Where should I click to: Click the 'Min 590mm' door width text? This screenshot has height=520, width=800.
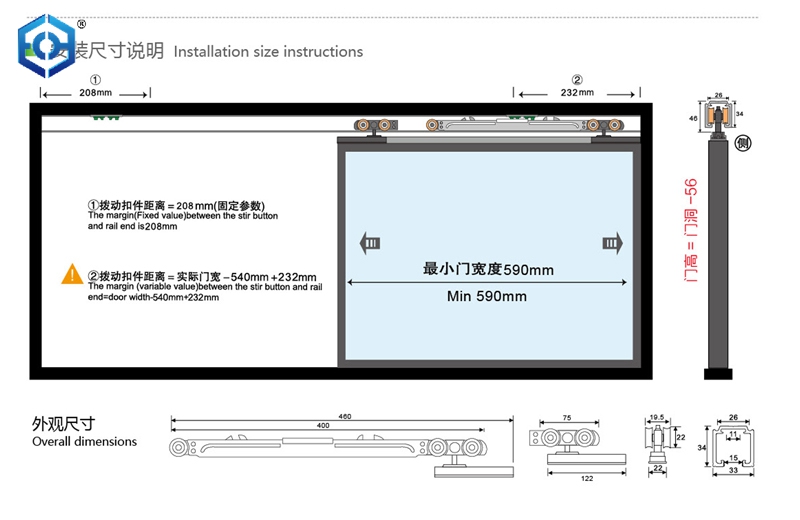coord(487,296)
